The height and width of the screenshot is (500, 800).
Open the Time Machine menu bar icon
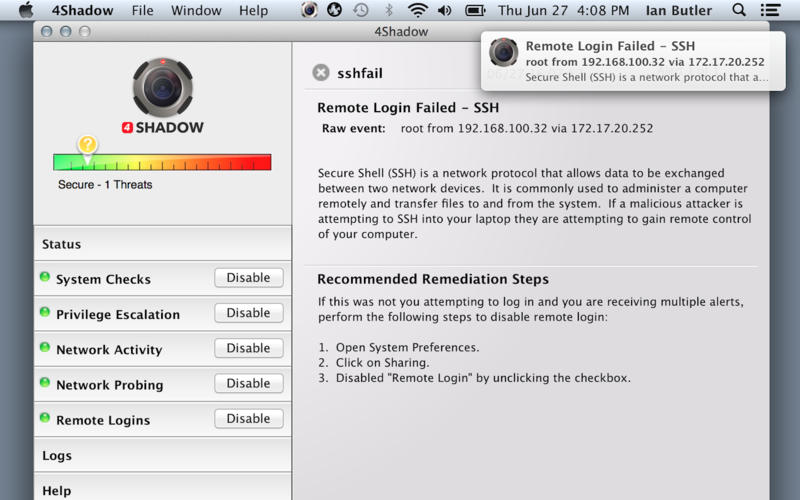click(x=360, y=11)
